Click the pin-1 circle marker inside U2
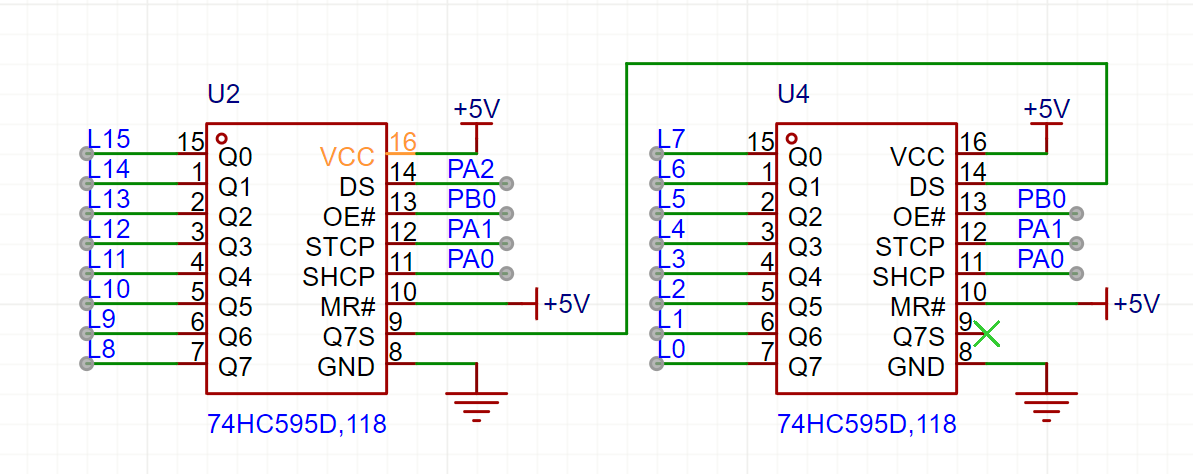This screenshot has height=474, width=1193. [x=222, y=138]
